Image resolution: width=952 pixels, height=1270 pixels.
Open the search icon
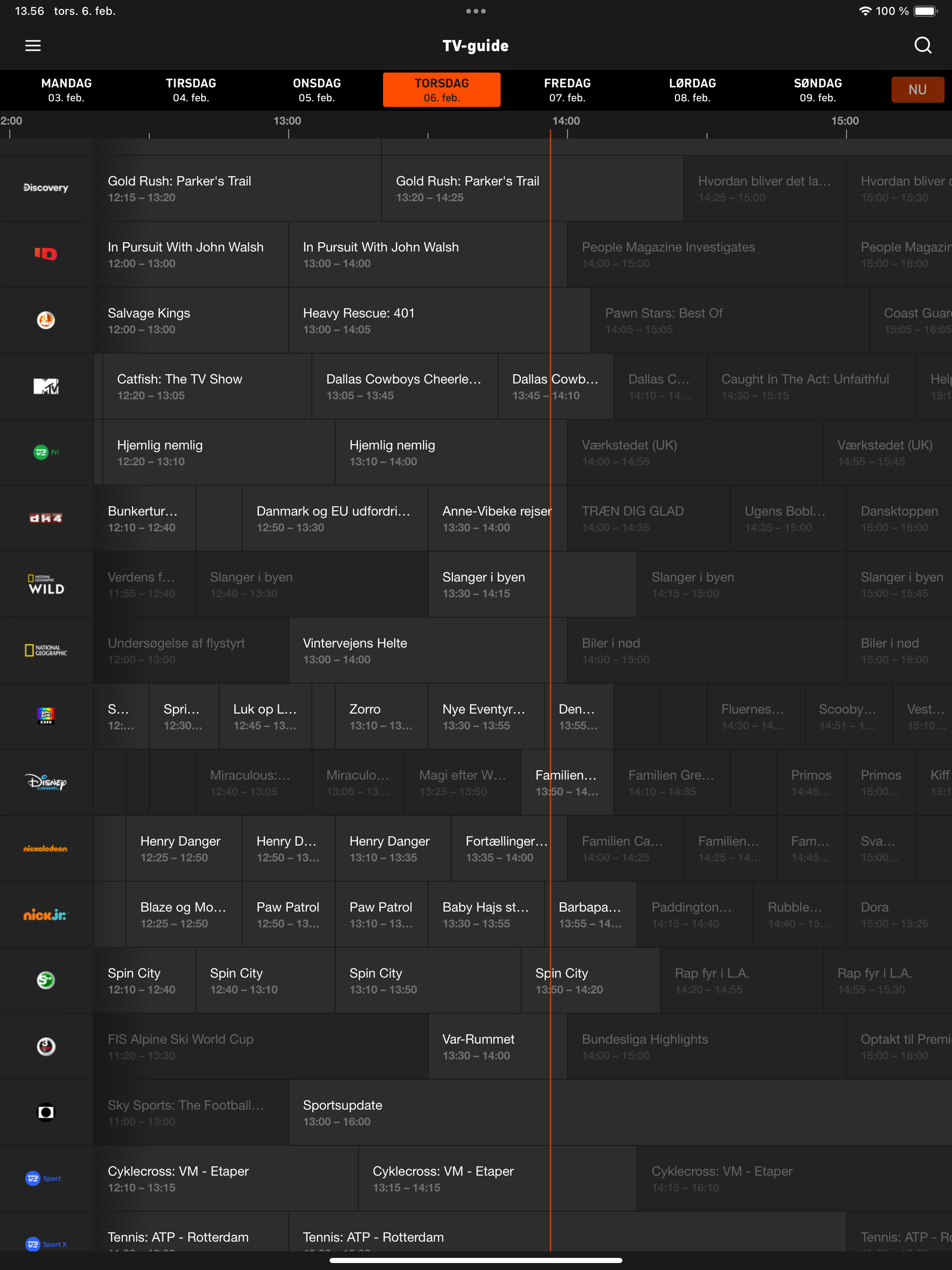923,46
